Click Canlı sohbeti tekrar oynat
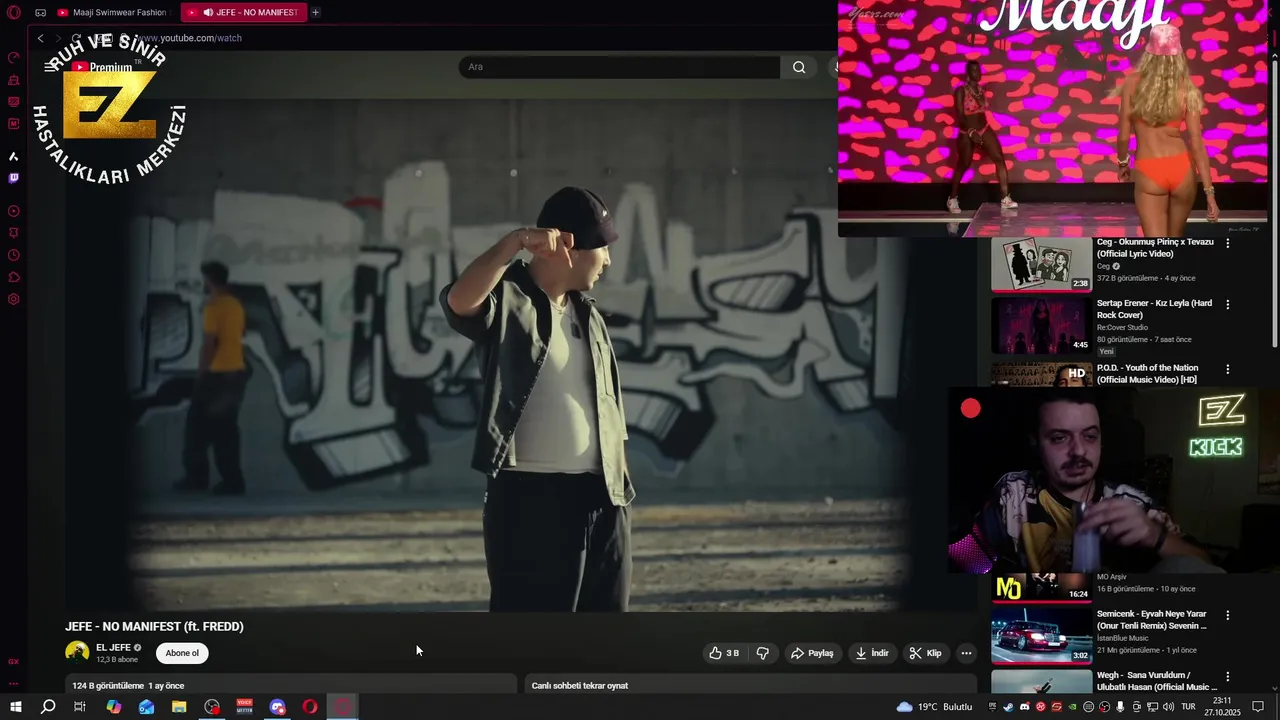Image resolution: width=1280 pixels, height=720 pixels. (580, 686)
